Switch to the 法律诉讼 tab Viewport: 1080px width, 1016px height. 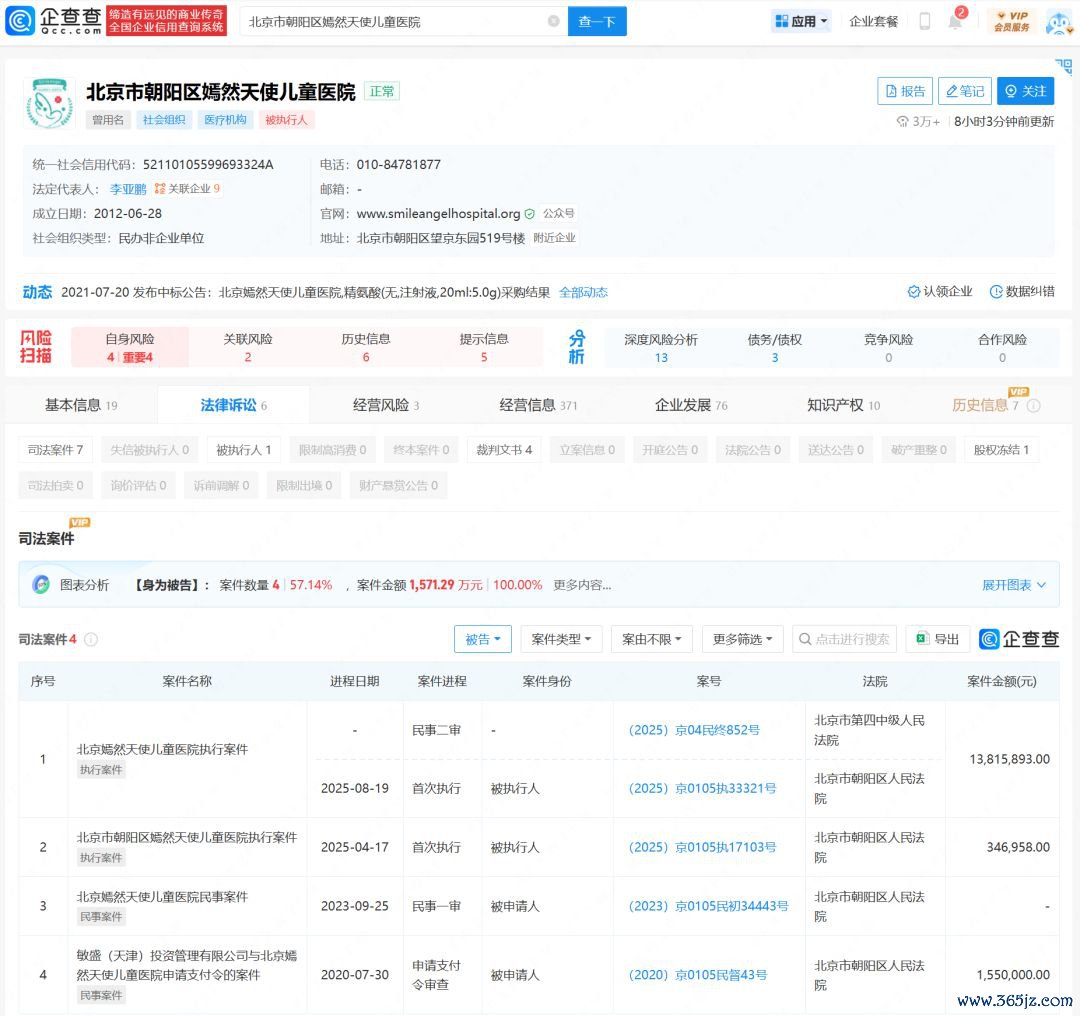[x=233, y=405]
